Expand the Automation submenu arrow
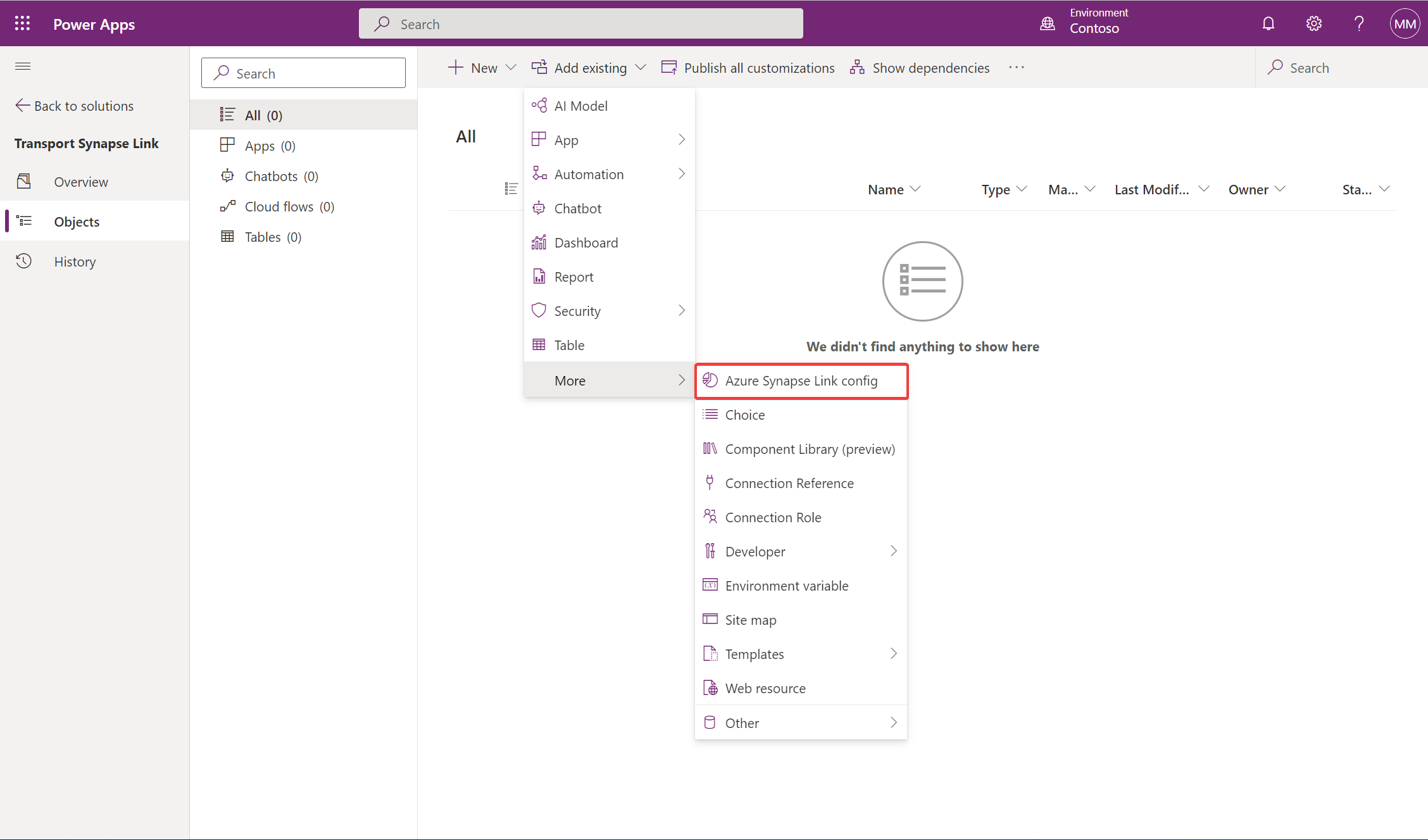 click(x=681, y=173)
